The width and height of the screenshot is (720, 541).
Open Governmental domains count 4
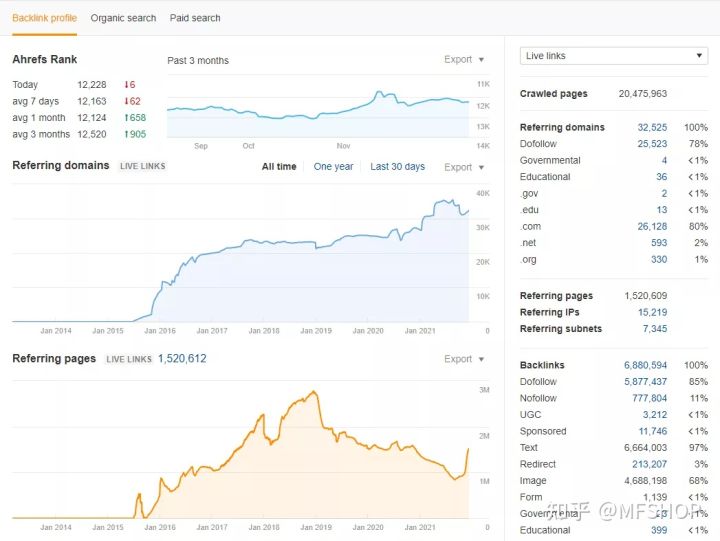coord(664,161)
